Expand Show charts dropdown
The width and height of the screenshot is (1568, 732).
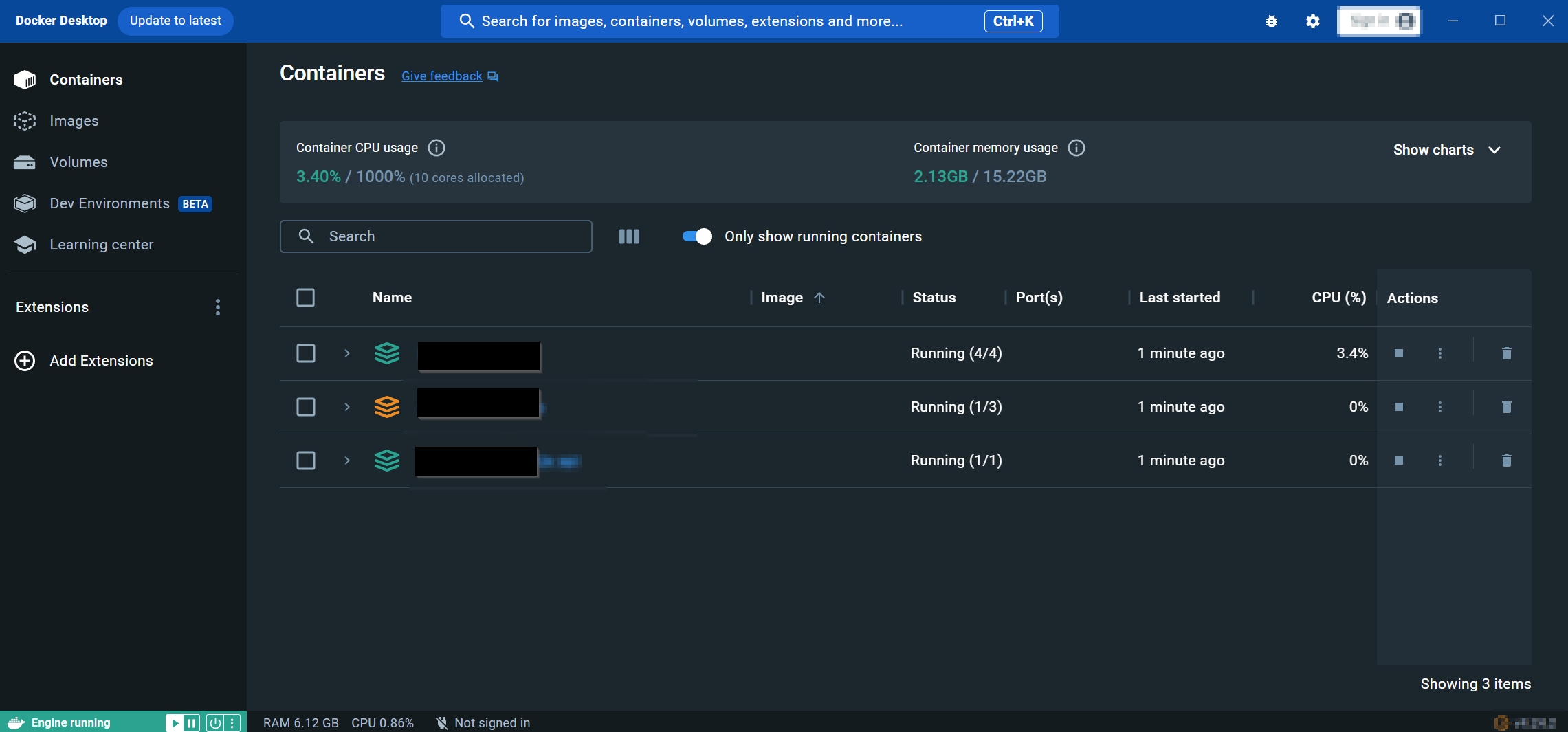(x=1447, y=150)
